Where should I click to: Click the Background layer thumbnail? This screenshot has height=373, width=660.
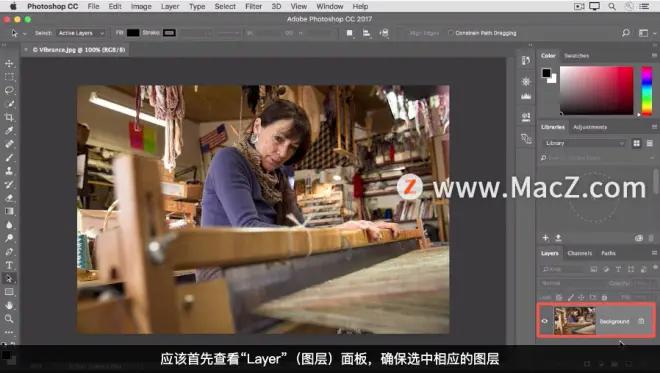pyautogui.click(x=575, y=321)
